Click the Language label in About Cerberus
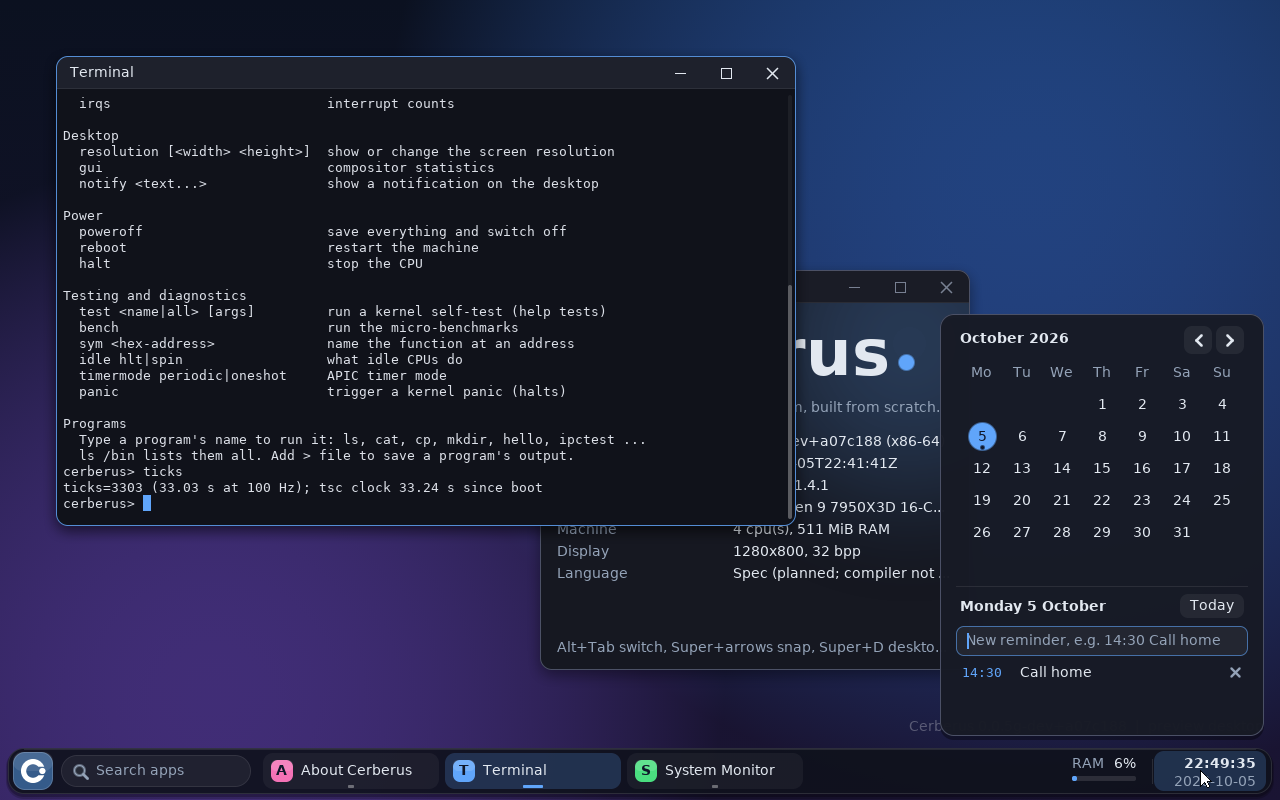Viewport: 1280px width, 800px height. (x=592, y=573)
